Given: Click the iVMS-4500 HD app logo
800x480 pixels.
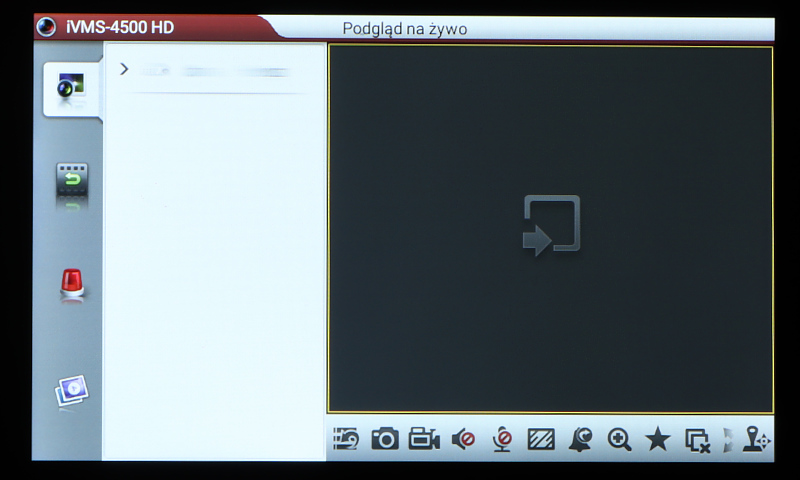Looking at the screenshot, I should (x=46, y=27).
